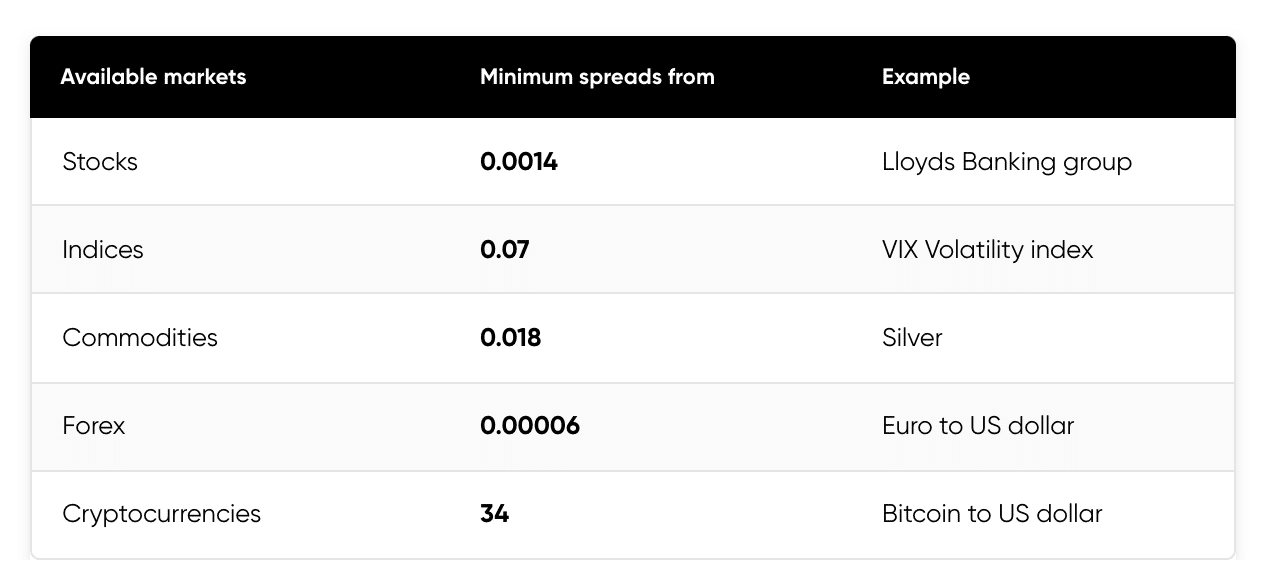Click the 34 cryptocurrencies spread value
1272x588 pixels.
pos(494,514)
